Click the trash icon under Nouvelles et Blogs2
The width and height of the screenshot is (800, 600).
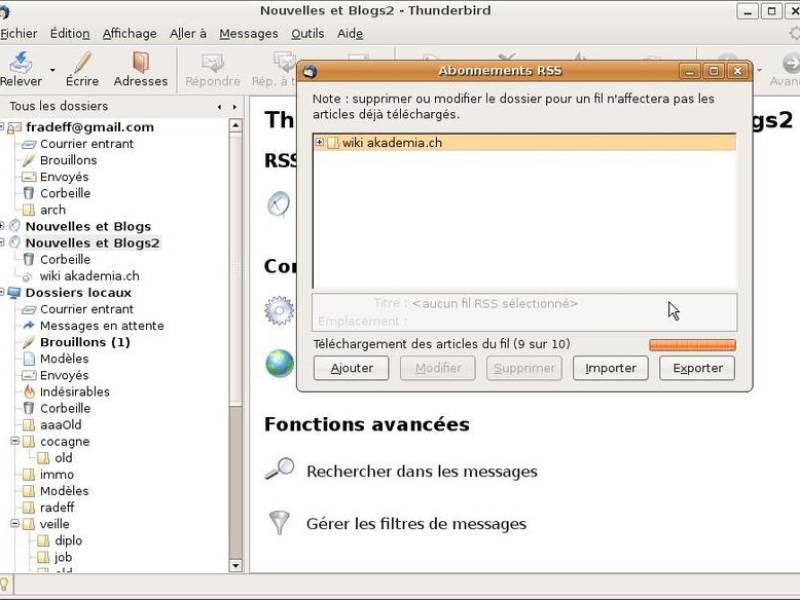coord(29,260)
